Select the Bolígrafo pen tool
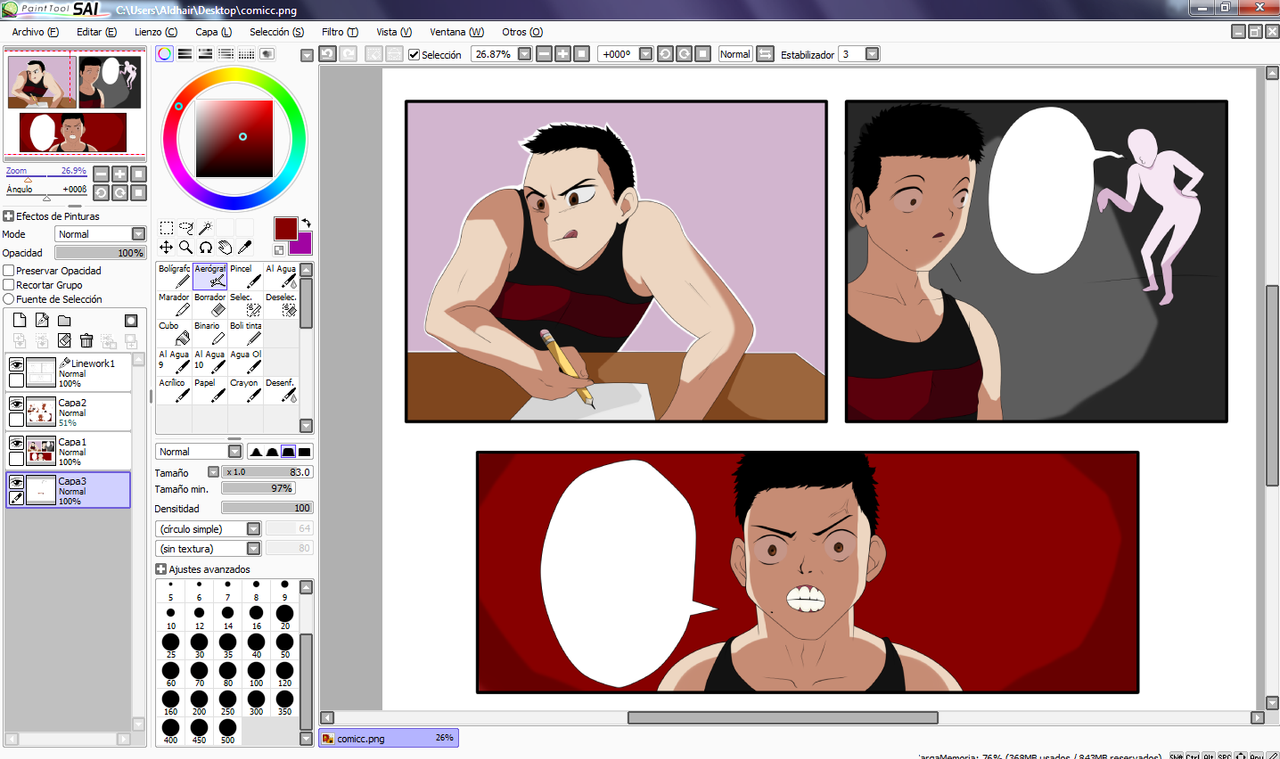Image resolution: width=1280 pixels, height=759 pixels. (174, 276)
